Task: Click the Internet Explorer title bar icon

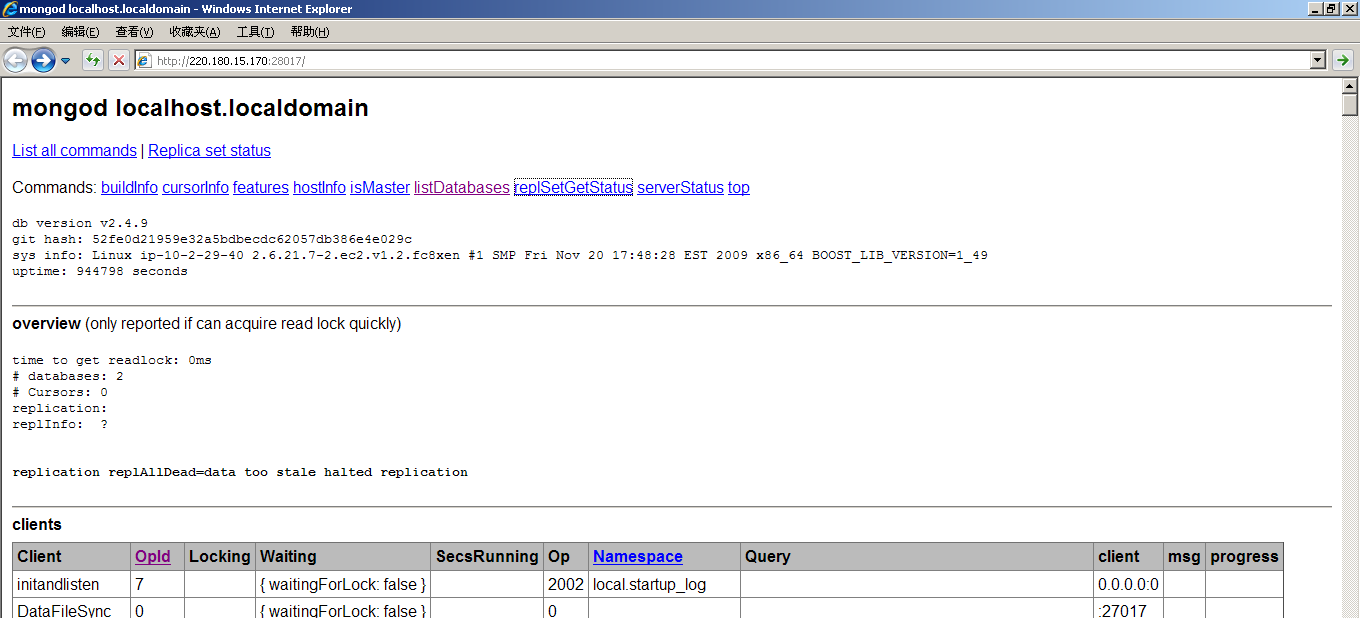Action: [10, 9]
